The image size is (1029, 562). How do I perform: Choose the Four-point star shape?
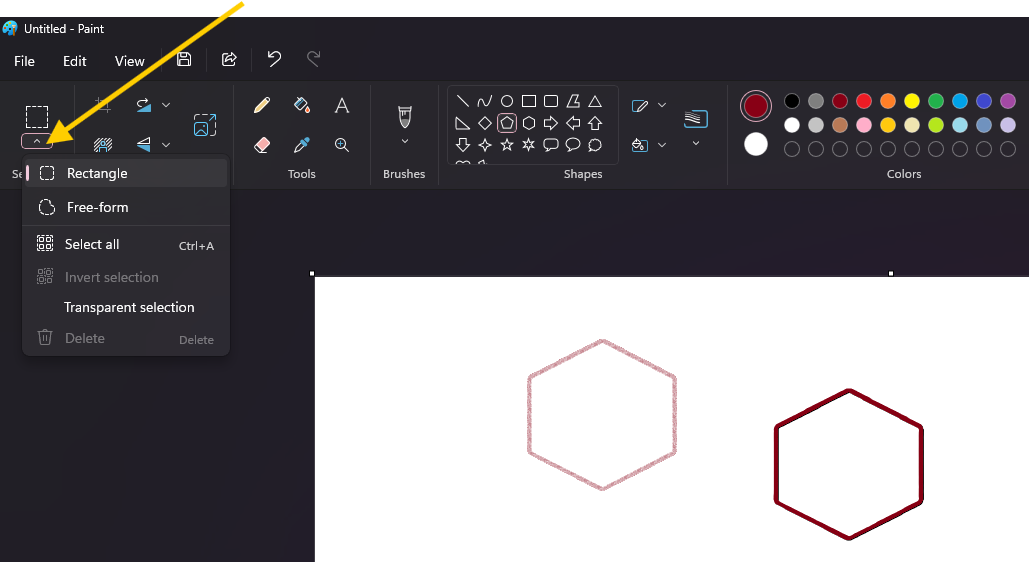[x=484, y=144]
